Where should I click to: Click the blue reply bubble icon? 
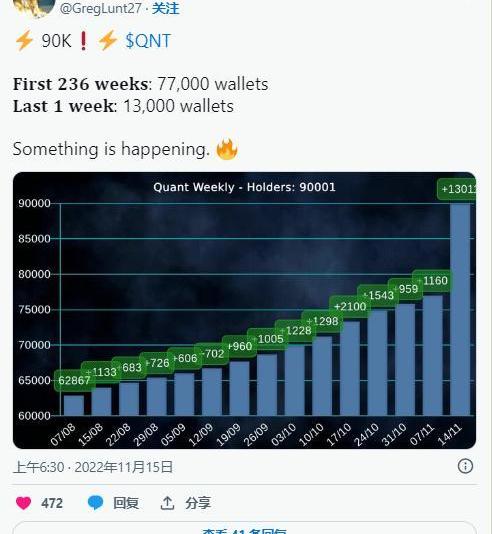point(95,503)
